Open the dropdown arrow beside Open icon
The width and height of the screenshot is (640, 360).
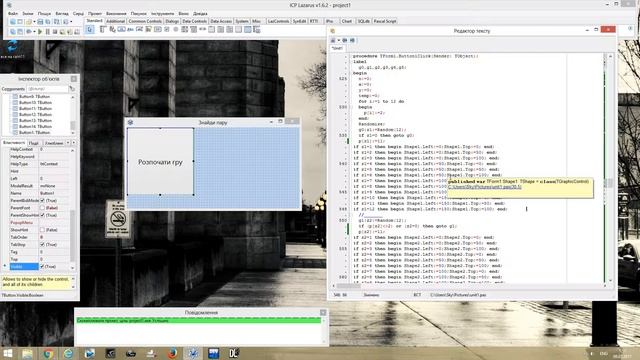pos(34,21)
